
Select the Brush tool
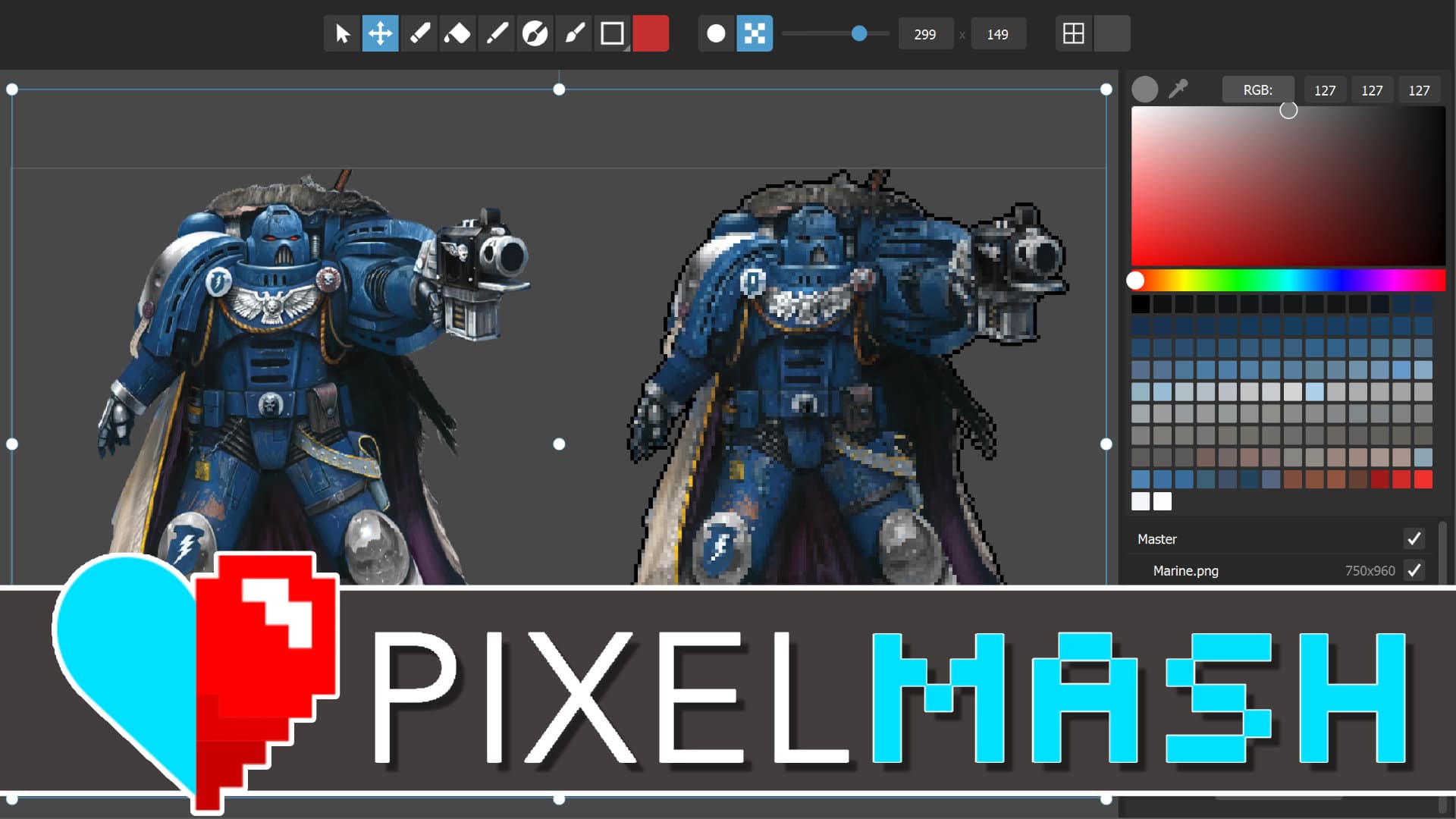(574, 33)
